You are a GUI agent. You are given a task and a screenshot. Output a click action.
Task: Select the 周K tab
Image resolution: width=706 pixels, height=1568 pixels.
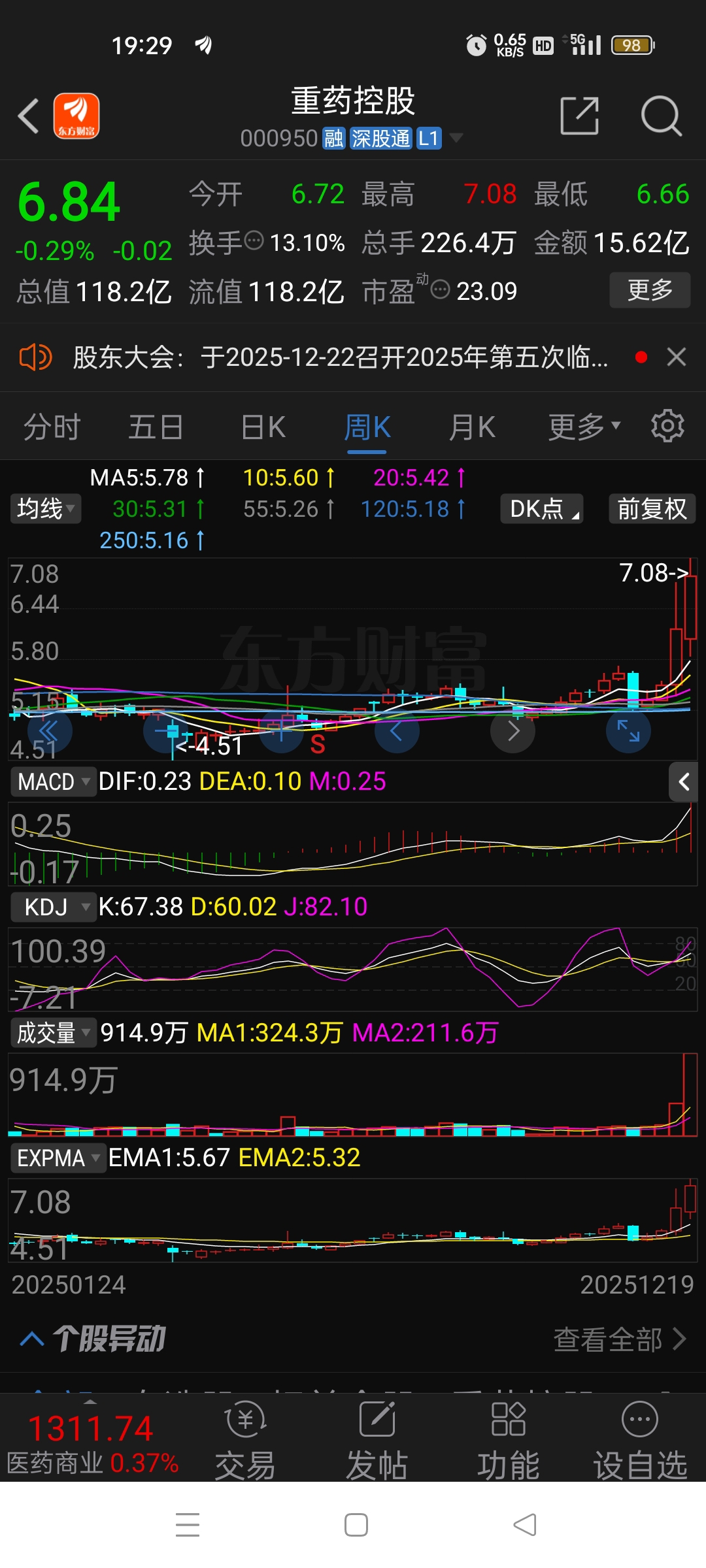(367, 427)
